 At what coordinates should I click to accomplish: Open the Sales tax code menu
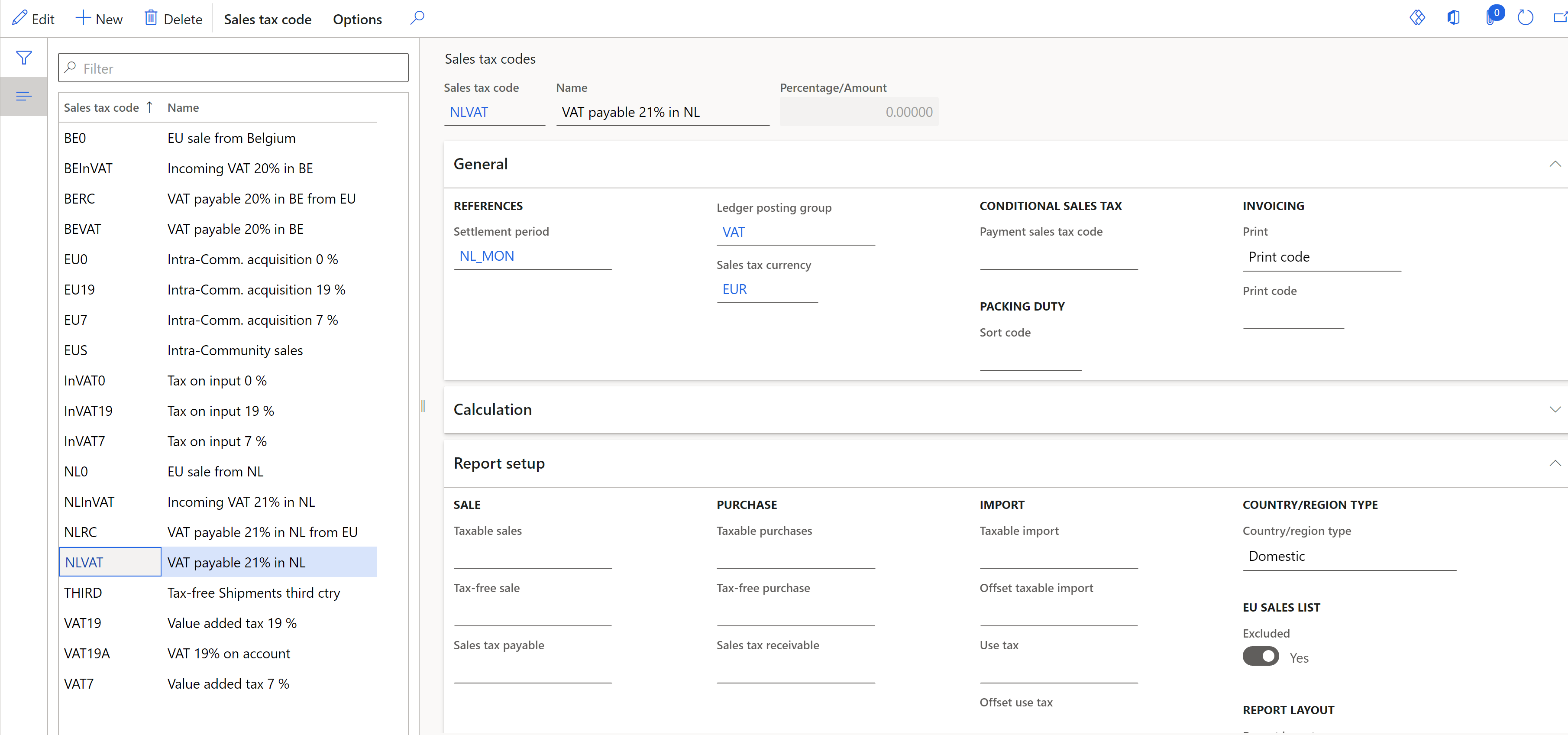268,18
